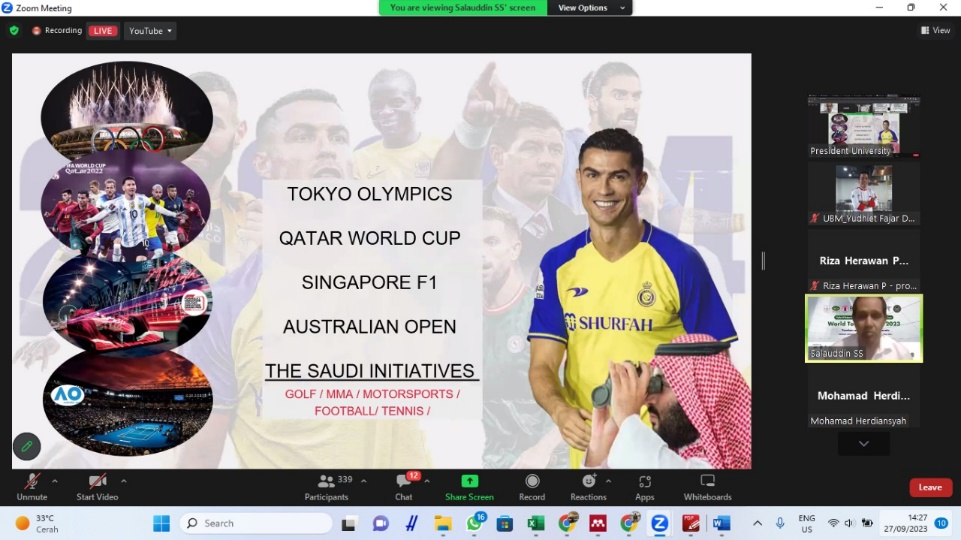Expand the arrow beside Chat

[x=427, y=481]
